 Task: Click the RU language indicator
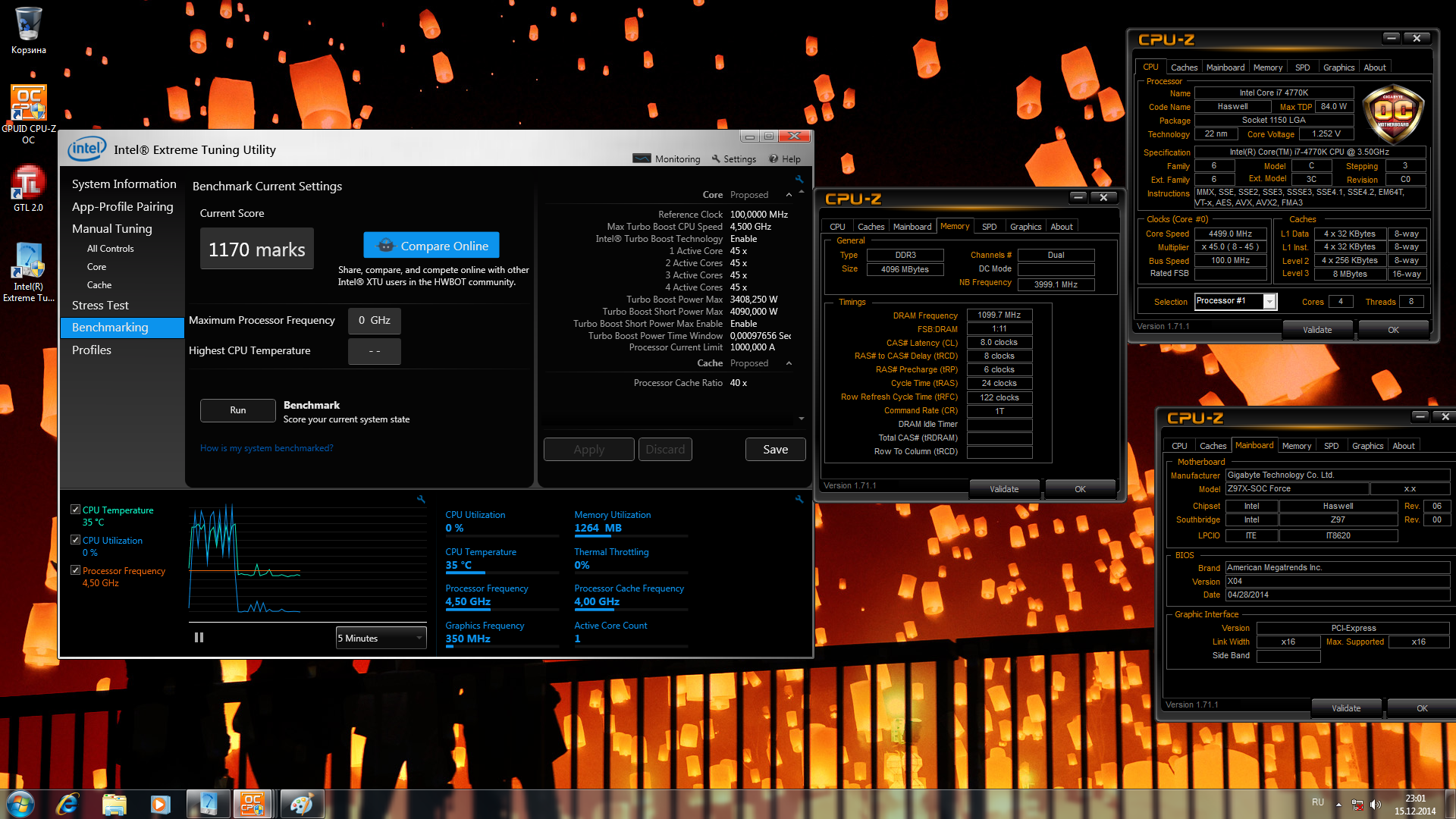[x=1317, y=802]
